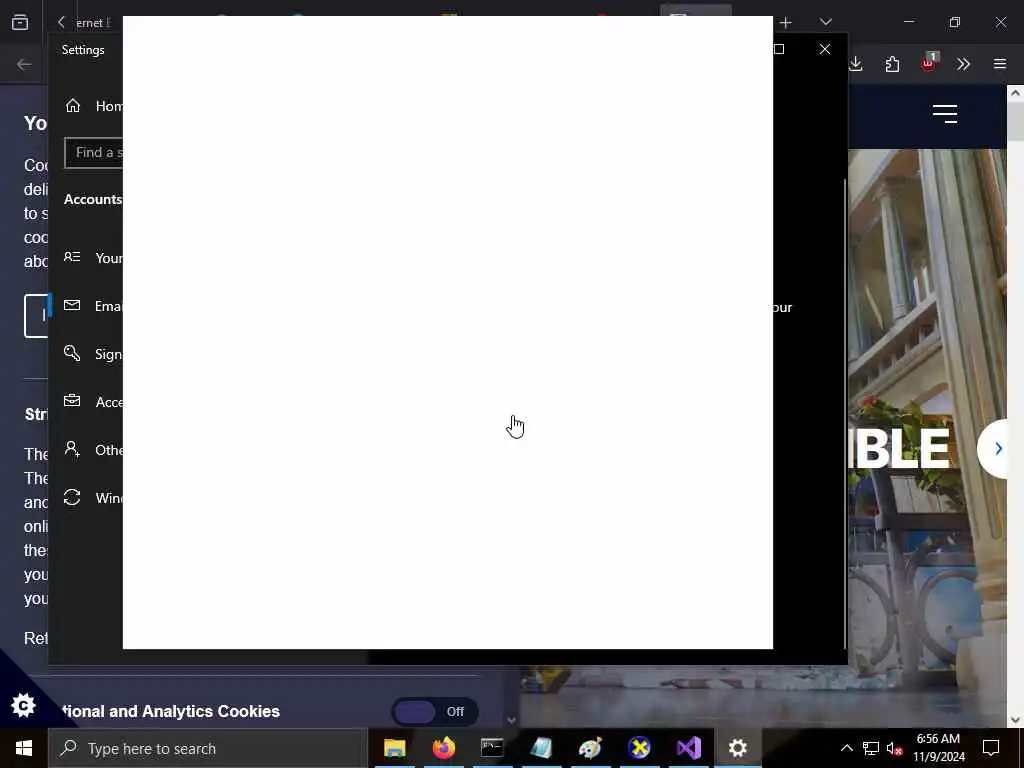Open the website's three-line navigation menu
This screenshot has height=768, width=1024.
point(945,114)
